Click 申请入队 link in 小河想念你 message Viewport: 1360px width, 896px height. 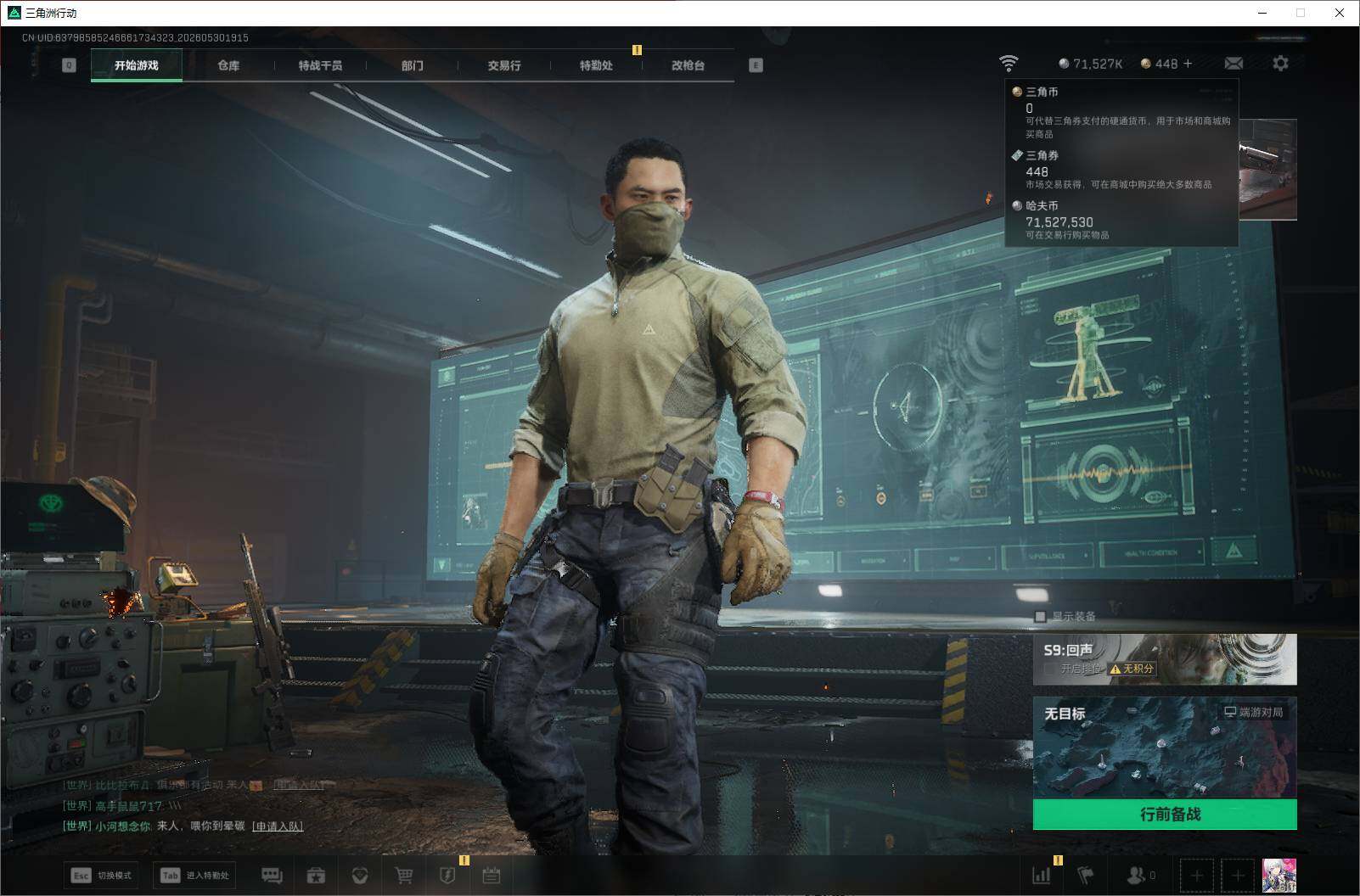coord(278,826)
